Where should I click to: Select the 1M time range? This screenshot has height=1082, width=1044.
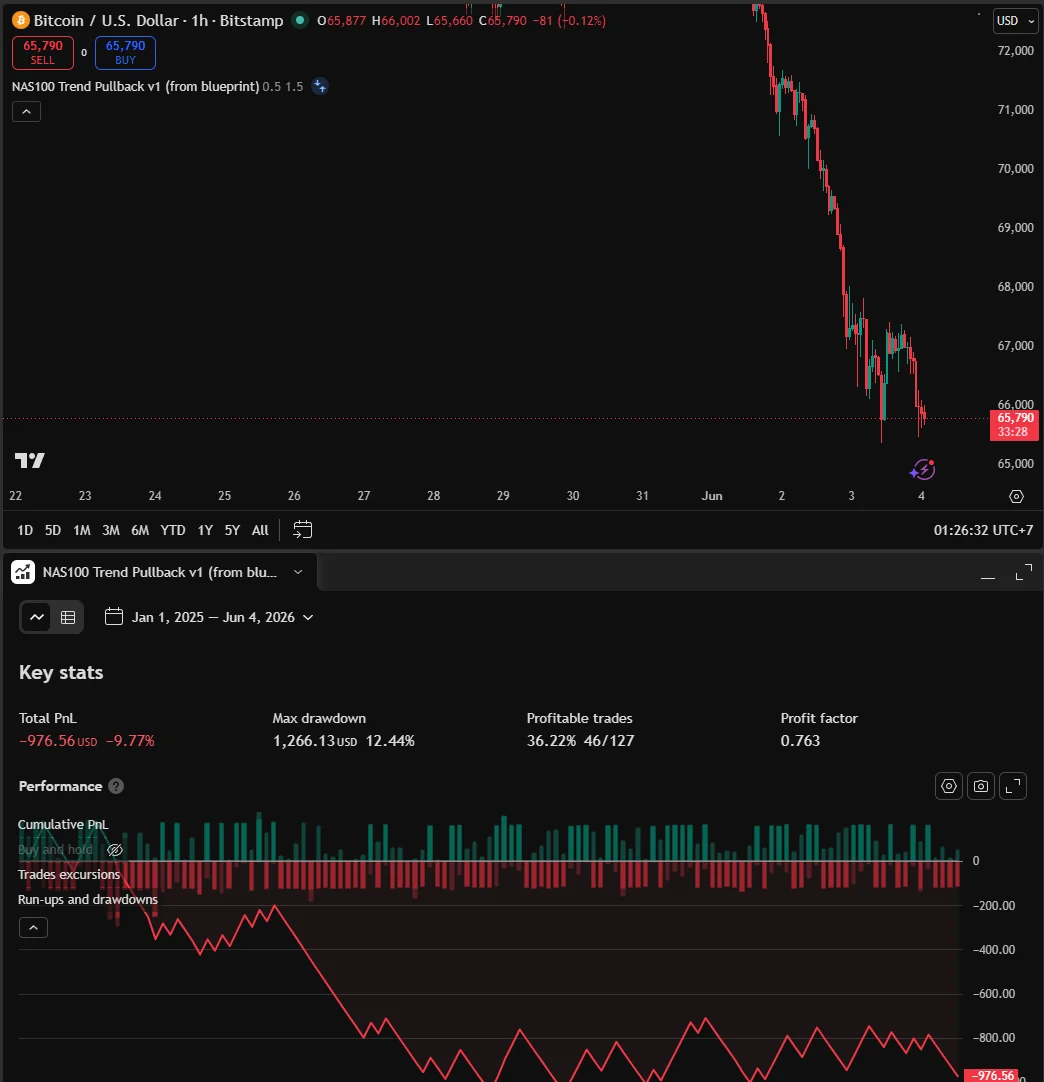click(x=81, y=530)
